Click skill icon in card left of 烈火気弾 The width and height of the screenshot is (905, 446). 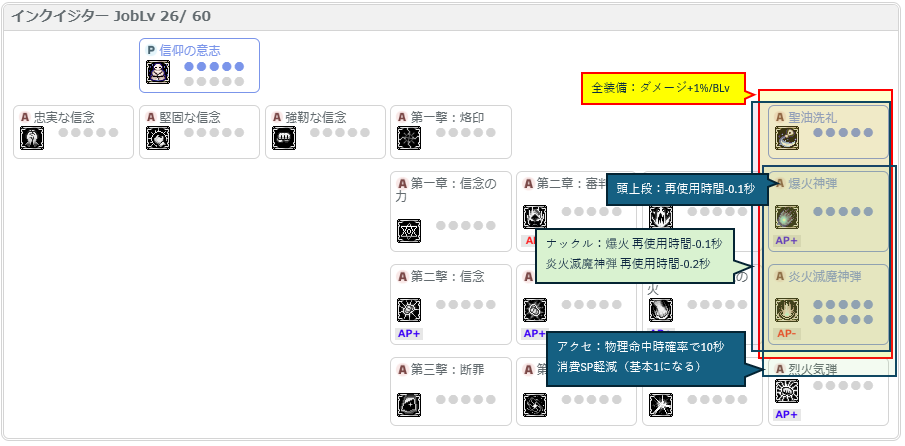[x=660, y=405]
